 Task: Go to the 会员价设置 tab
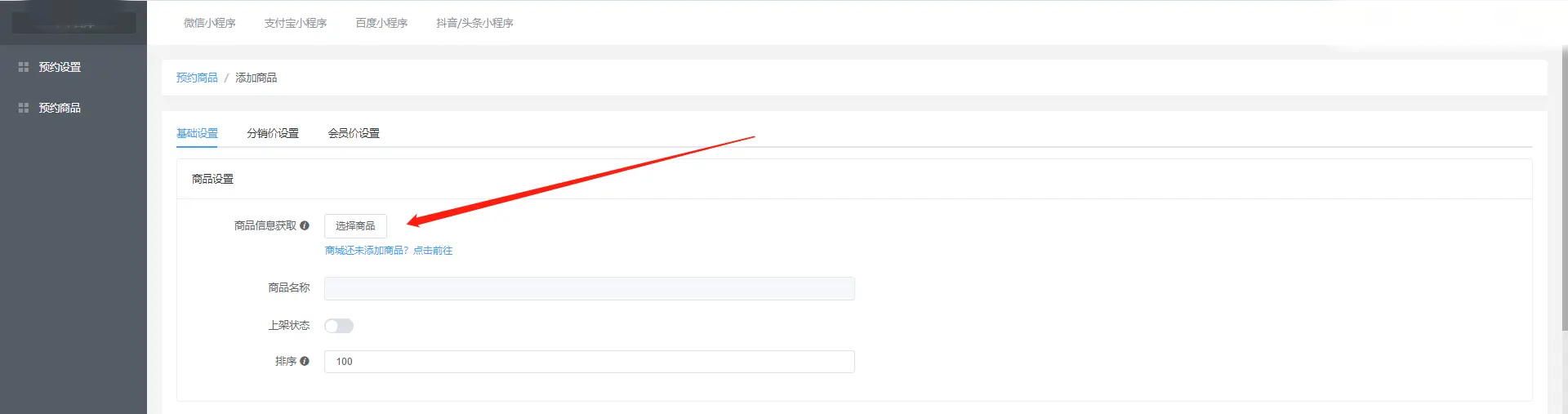354,133
